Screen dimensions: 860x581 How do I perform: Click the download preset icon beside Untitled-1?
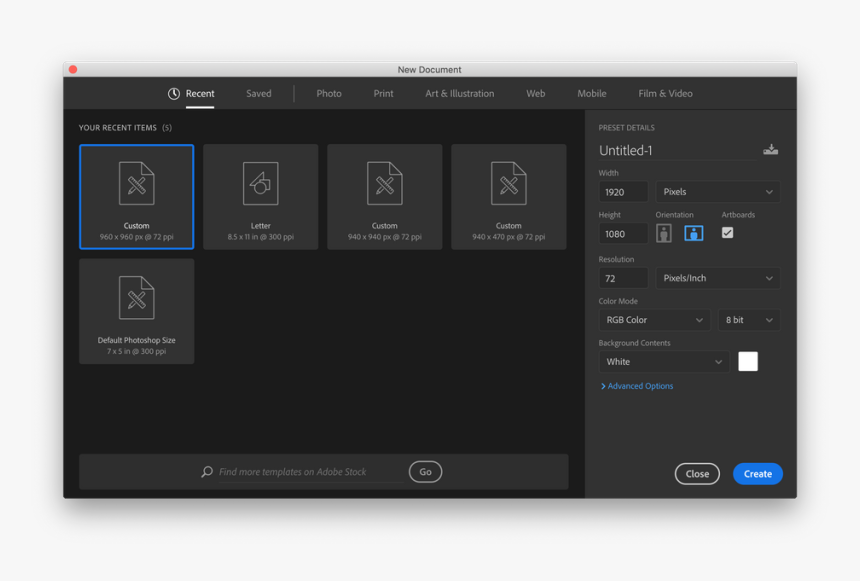click(x=770, y=149)
